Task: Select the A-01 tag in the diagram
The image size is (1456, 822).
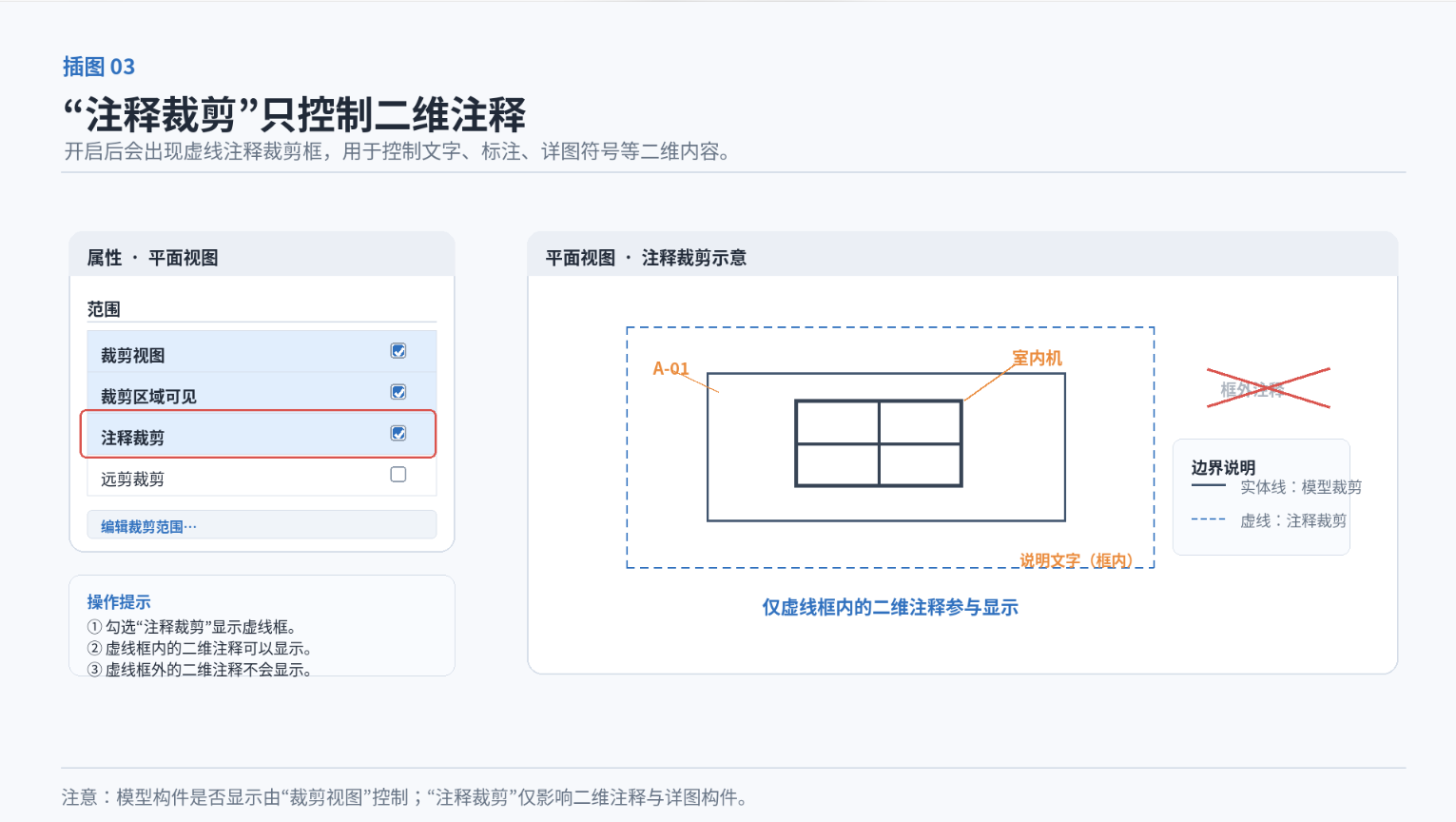Action: (x=670, y=369)
